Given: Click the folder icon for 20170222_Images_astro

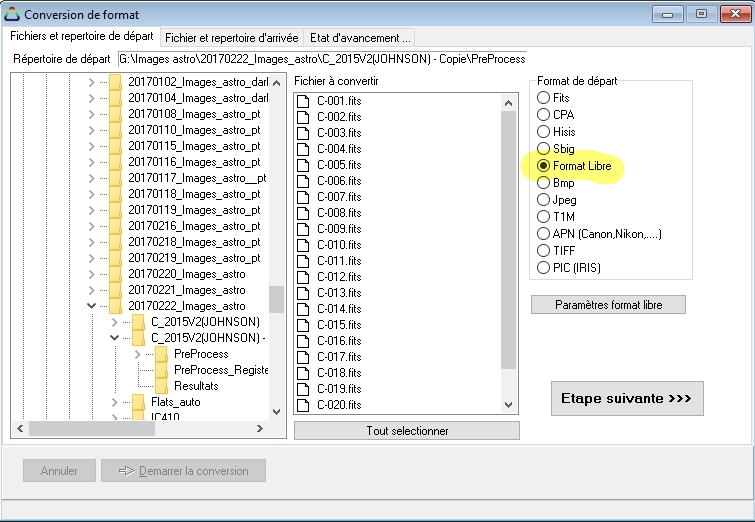Looking at the screenshot, I should click(115, 306).
